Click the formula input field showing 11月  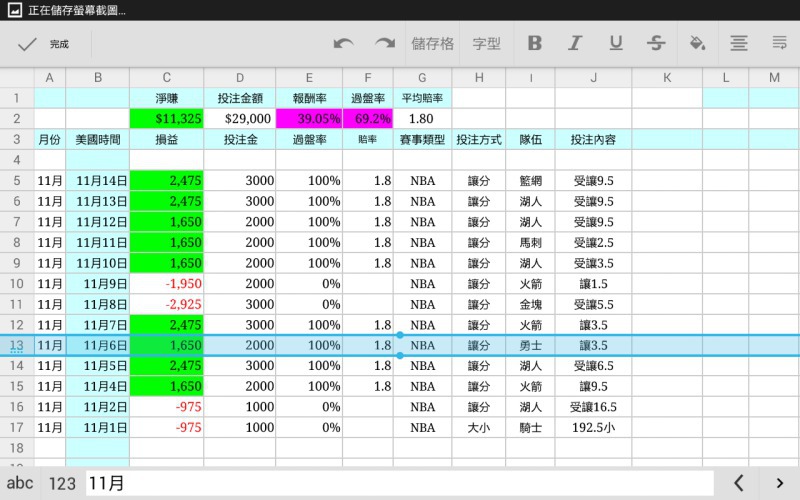click(399, 483)
